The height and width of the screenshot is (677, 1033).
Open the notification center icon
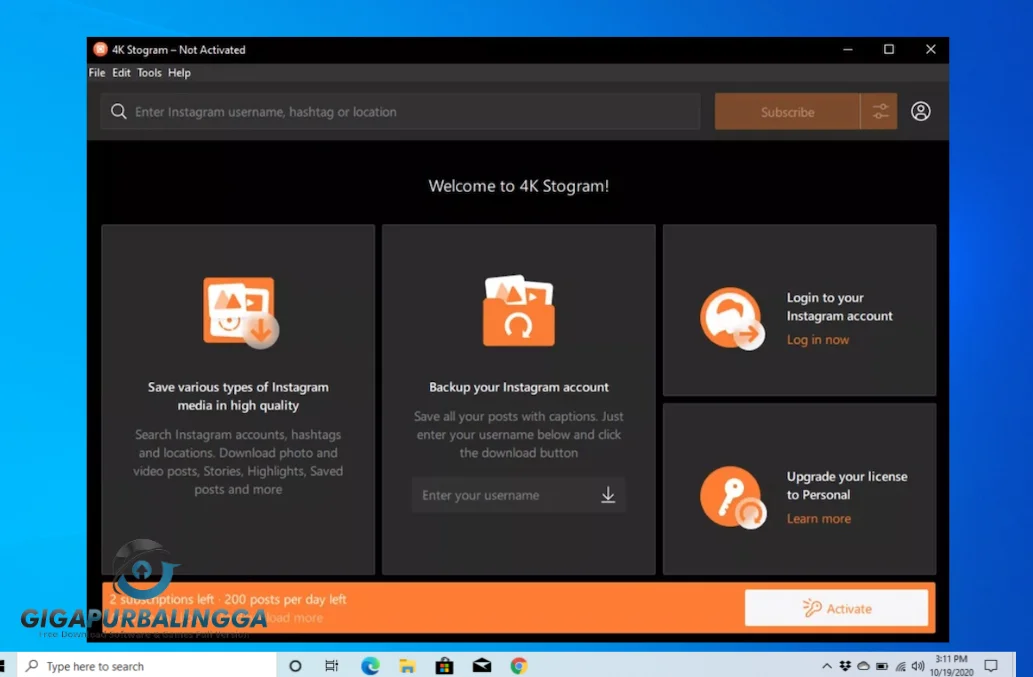pos(991,666)
